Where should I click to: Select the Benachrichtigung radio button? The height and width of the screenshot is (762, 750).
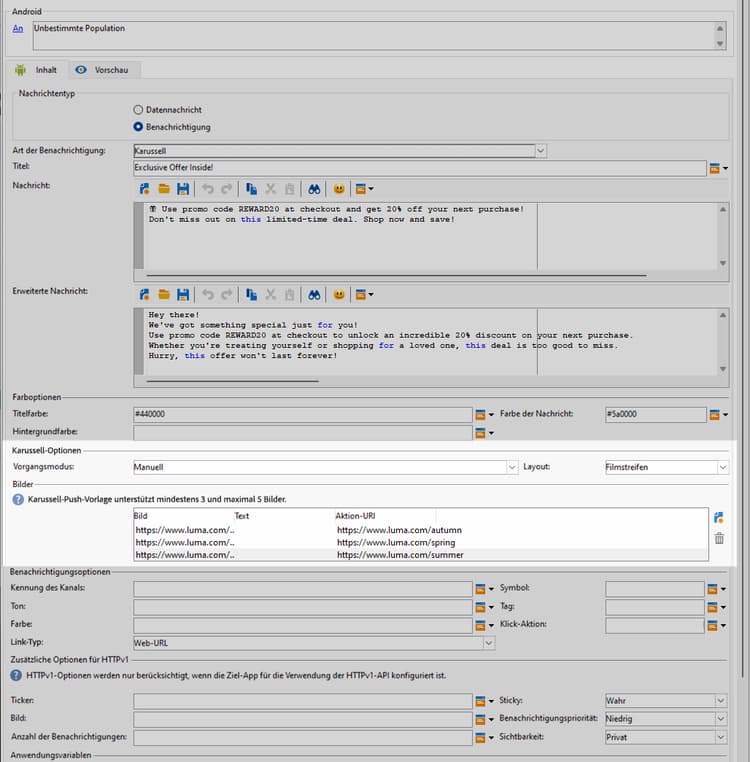tap(138, 127)
